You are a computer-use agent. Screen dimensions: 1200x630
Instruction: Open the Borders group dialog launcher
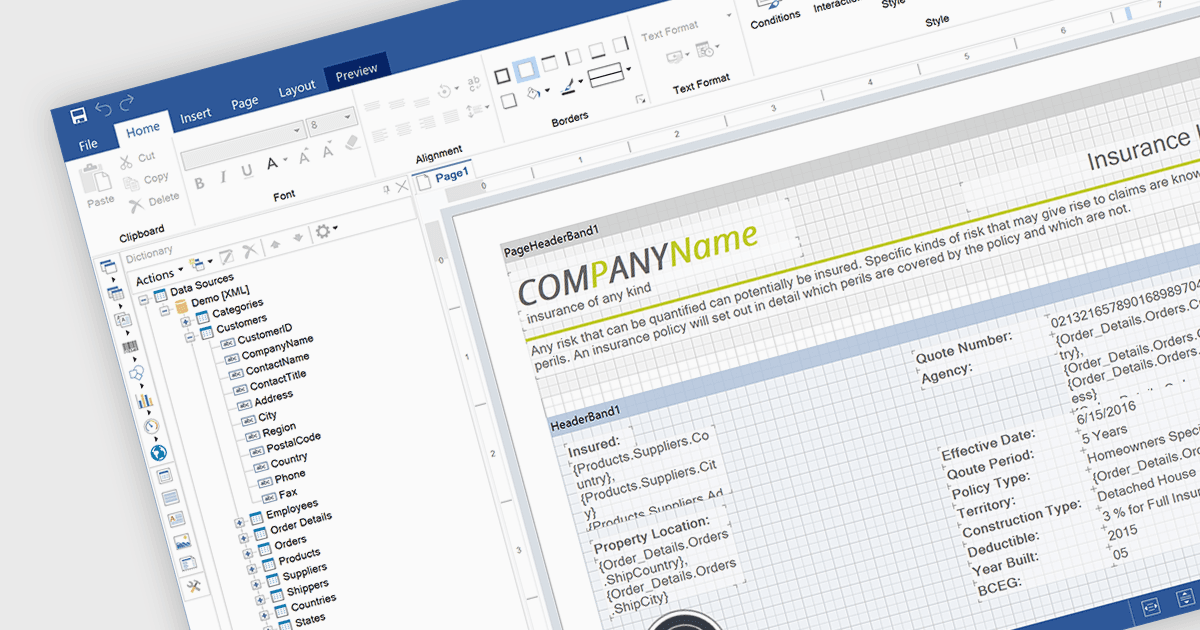[x=639, y=99]
